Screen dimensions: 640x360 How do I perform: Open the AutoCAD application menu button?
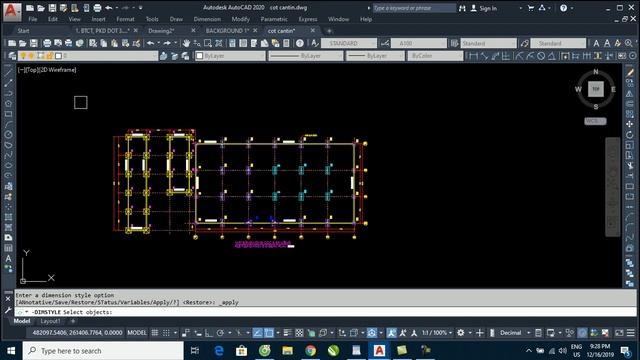point(12,11)
